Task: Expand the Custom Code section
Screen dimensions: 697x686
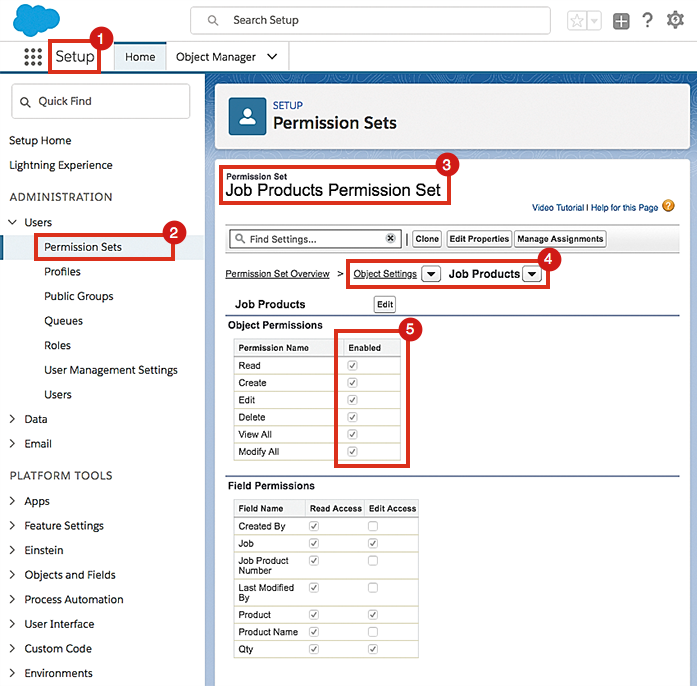Action: click(12, 649)
